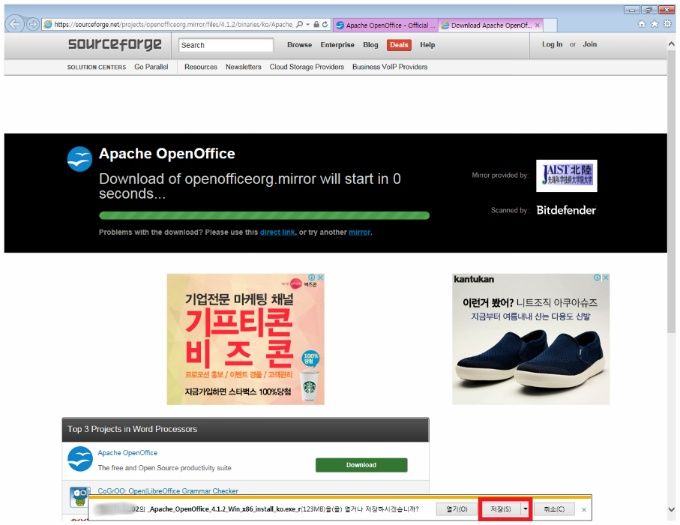The height and width of the screenshot is (525, 680).
Task: Open the Browse menu item
Action: [x=299, y=45]
